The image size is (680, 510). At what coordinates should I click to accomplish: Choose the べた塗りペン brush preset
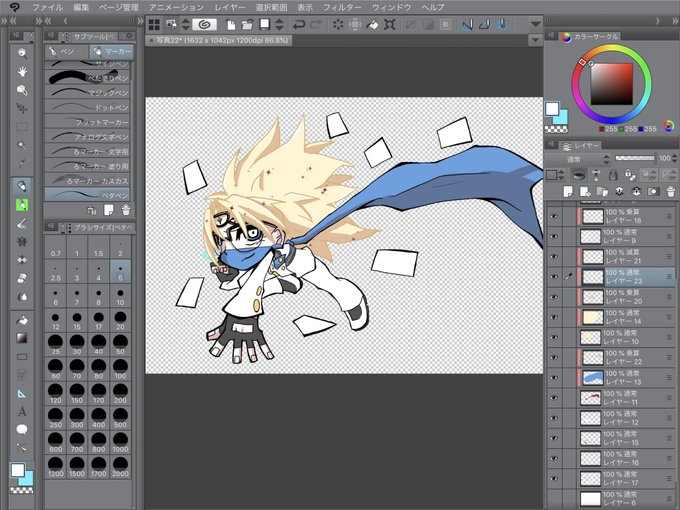tap(88, 78)
